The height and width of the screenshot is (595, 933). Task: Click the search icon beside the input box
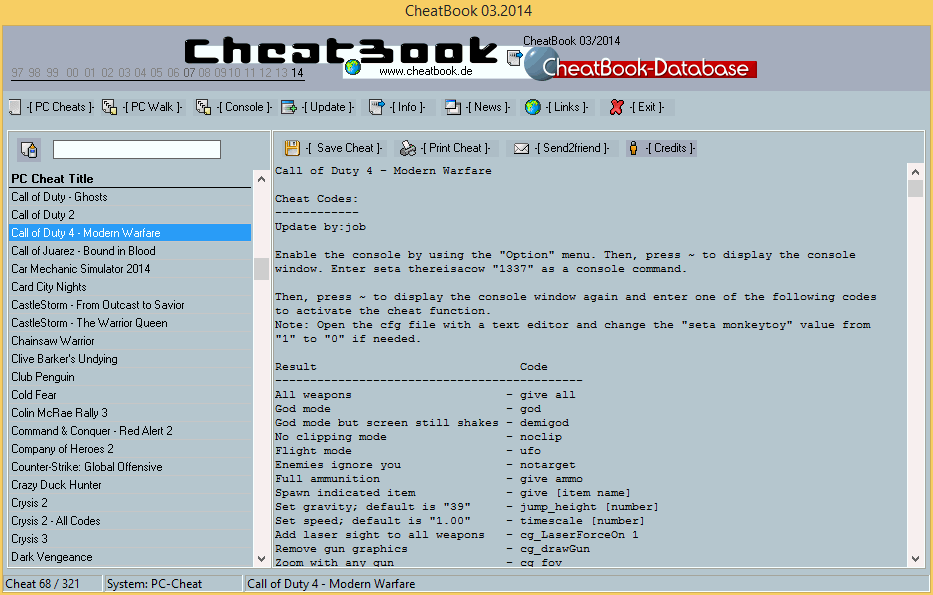click(29, 150)
